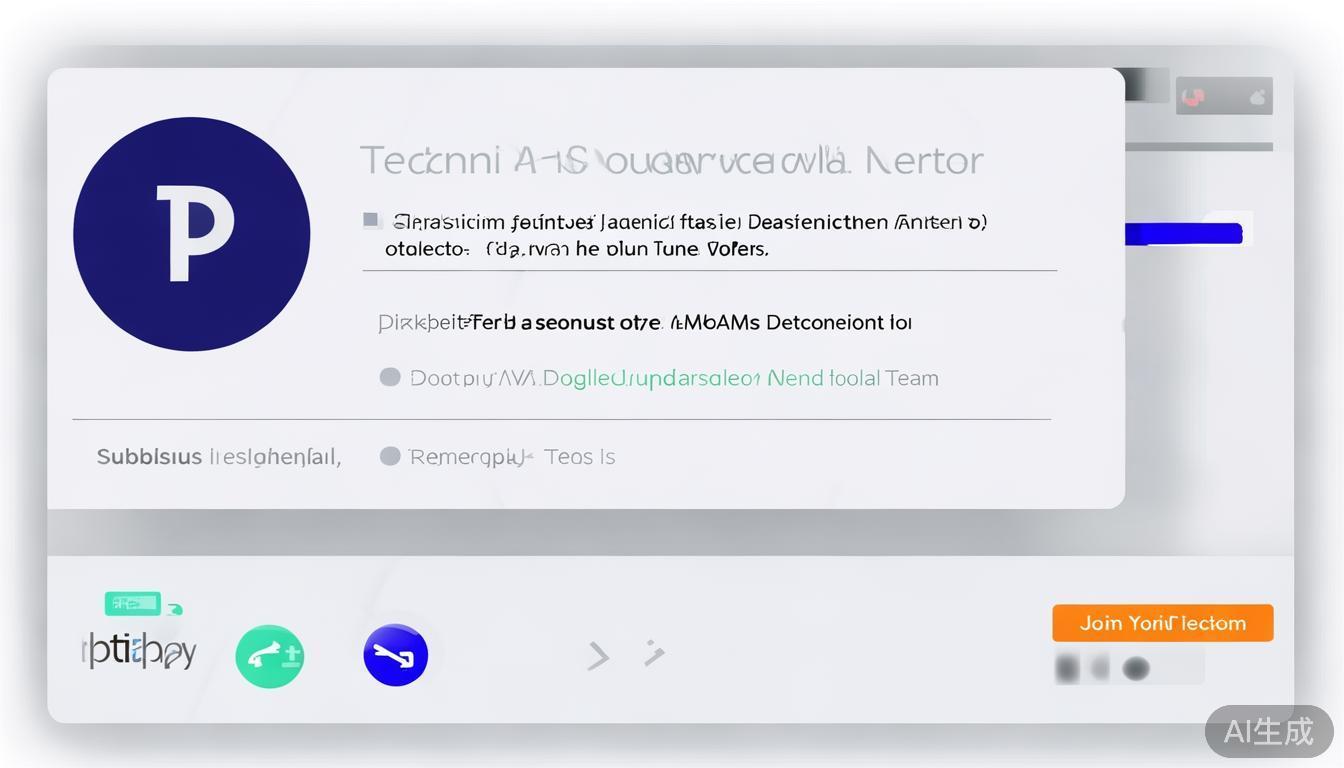Open the dark gradient tab behind the card

point(1146,85)
